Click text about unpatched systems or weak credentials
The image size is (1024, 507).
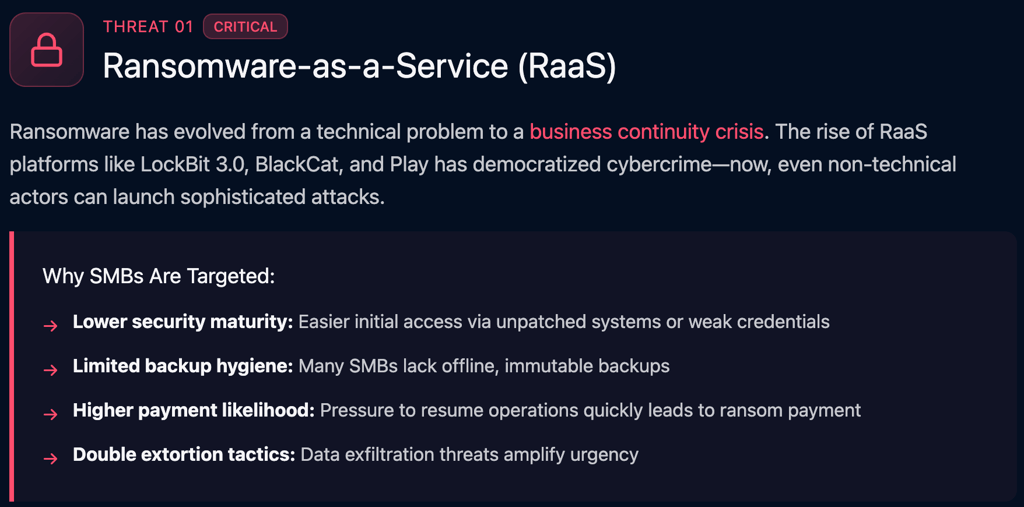click(x=564, y=322)
